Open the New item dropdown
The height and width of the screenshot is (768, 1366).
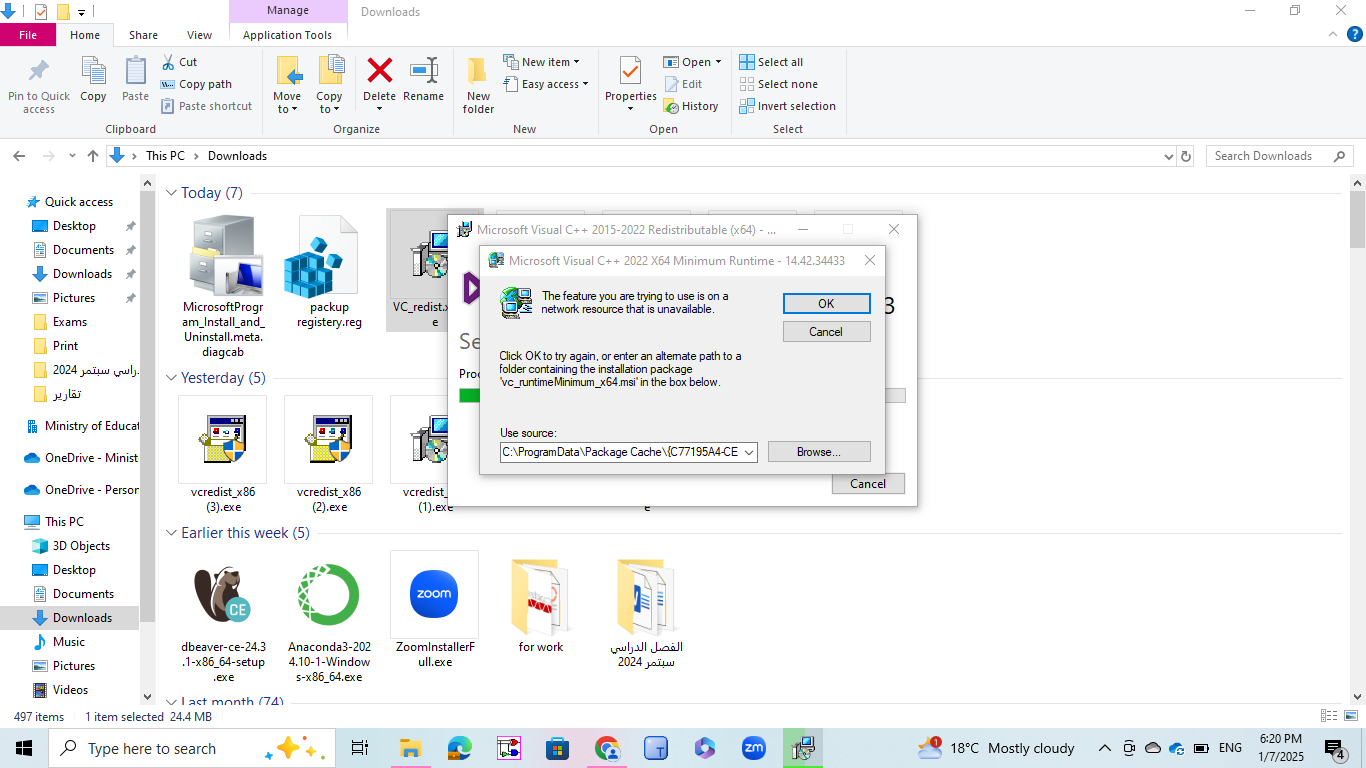541,62
